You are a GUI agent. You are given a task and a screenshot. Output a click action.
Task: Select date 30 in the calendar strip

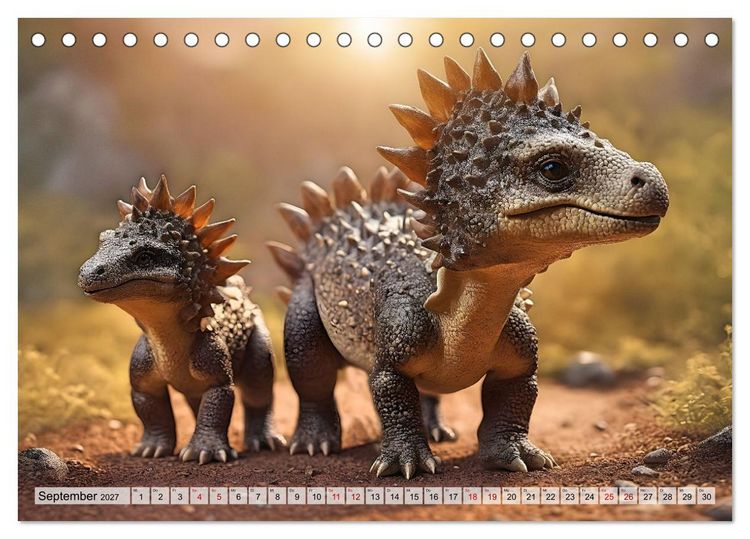(x=706, y=496)
